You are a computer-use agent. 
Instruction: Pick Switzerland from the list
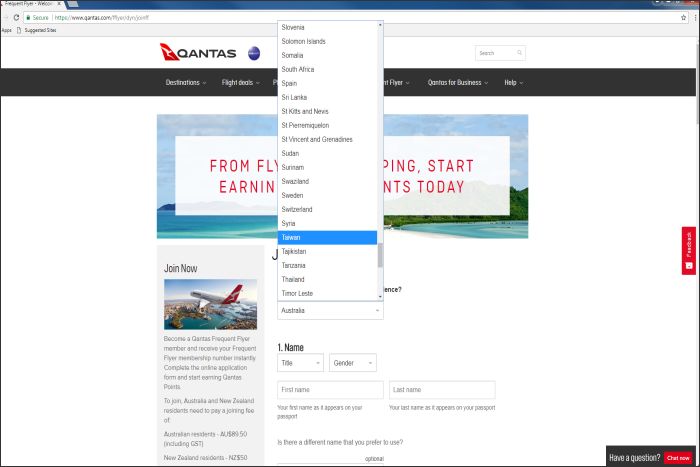(x=327, y=209)
